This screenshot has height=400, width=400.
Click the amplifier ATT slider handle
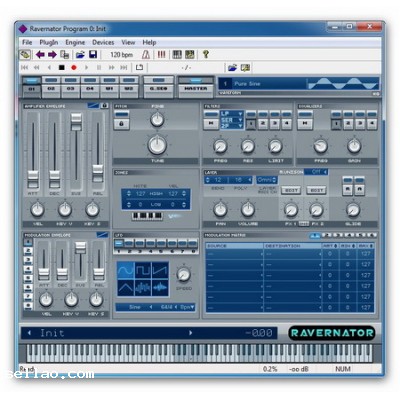(33, 179)
